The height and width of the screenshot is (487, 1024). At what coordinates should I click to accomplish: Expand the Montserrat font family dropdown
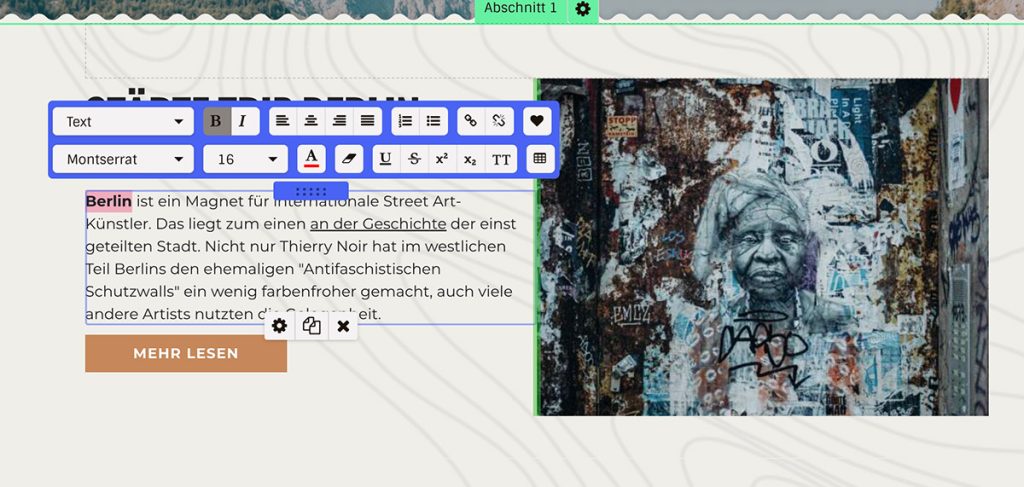tap(123, 159)
